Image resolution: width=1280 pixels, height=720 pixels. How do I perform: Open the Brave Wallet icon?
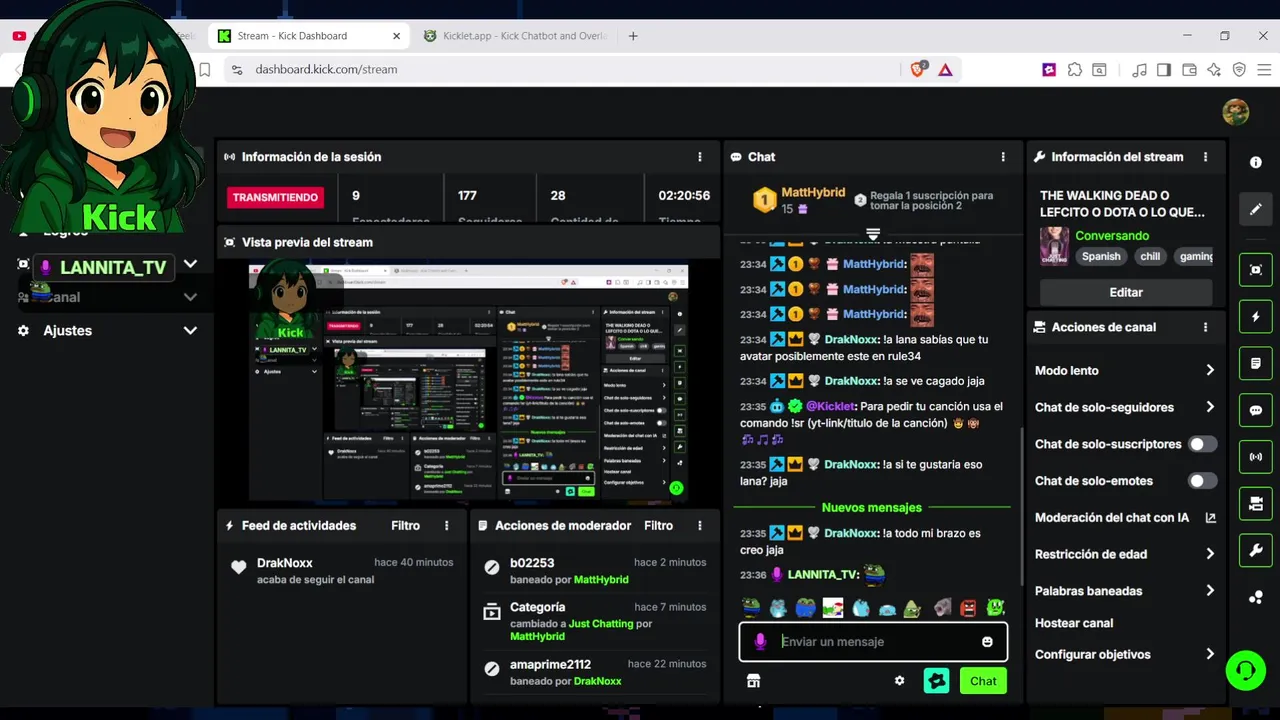coord(1189,69)
